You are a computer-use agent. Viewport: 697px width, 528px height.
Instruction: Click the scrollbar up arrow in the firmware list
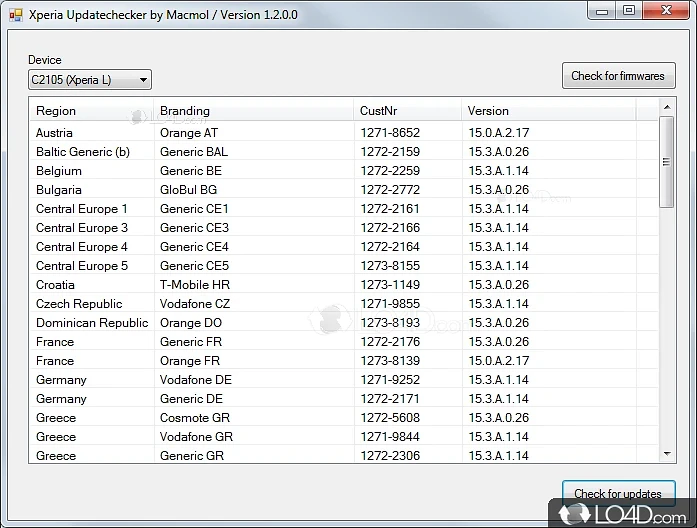pyautogui.click(x=667, y=107)
